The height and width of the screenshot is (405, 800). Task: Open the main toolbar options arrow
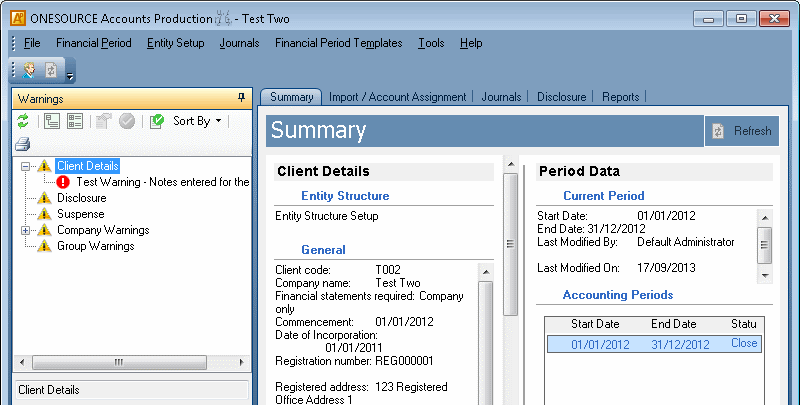(x=70, y=75)
